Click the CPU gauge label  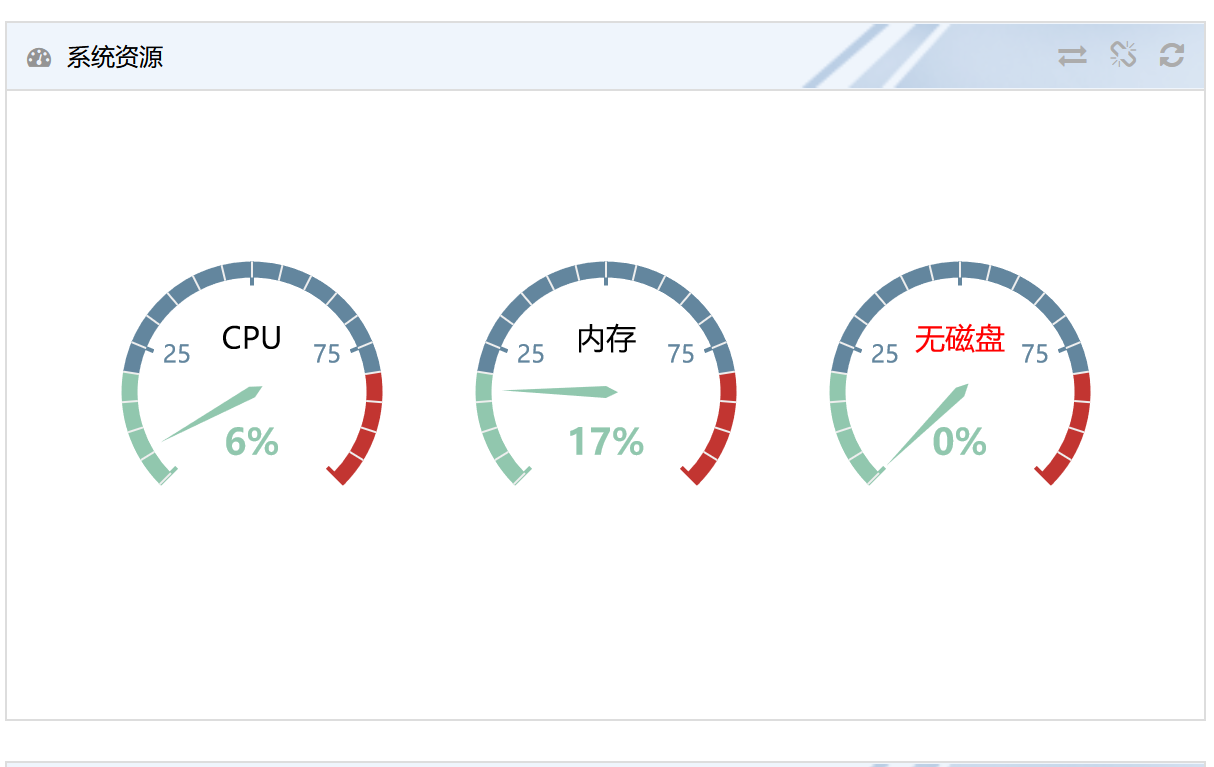(x=252, y=338)
